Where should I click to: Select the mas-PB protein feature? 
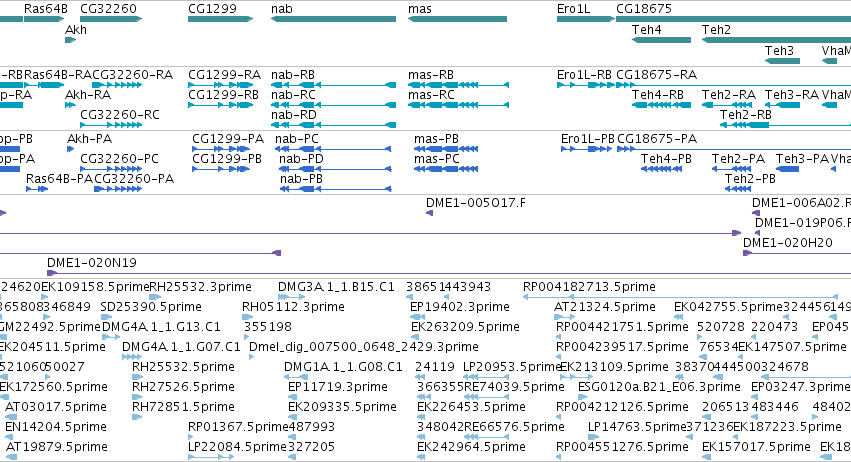446,149
